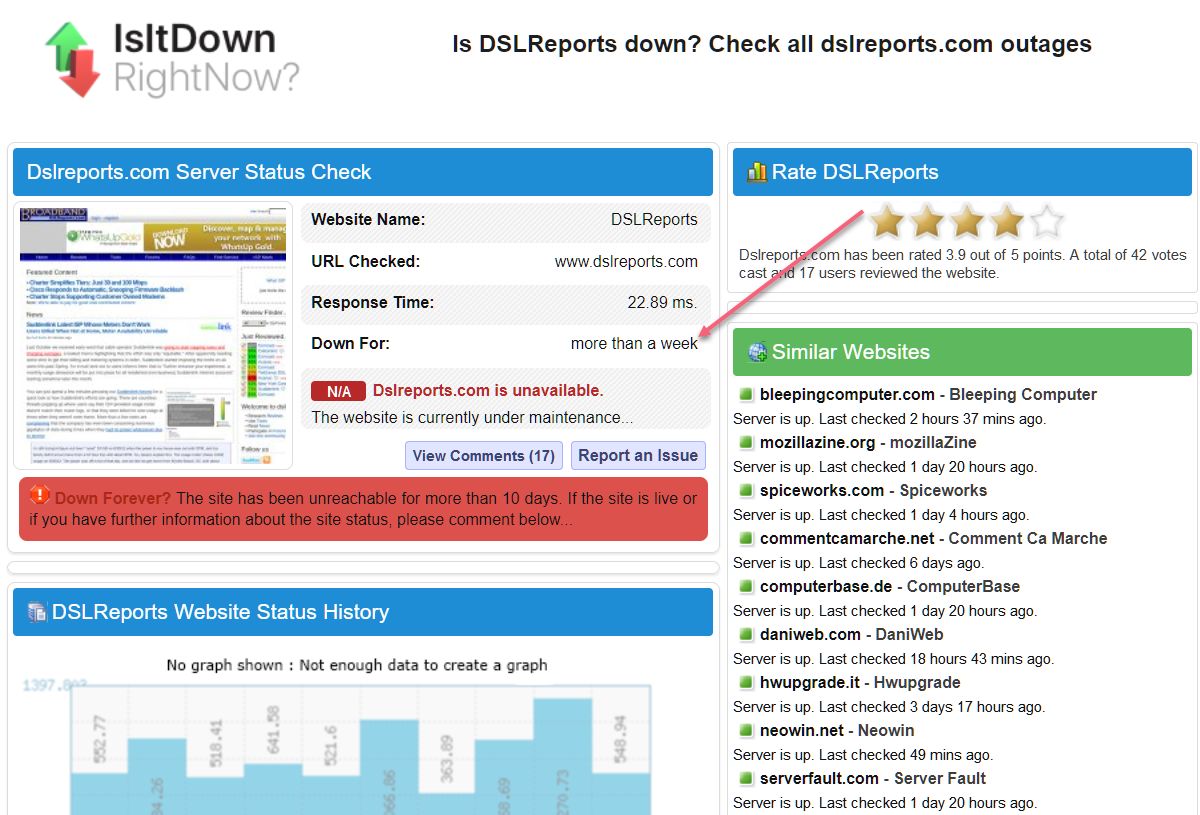Viewport: 1200px width, 815px height.
Task: Open the neowin.net link
Action: tap(802, 730)
